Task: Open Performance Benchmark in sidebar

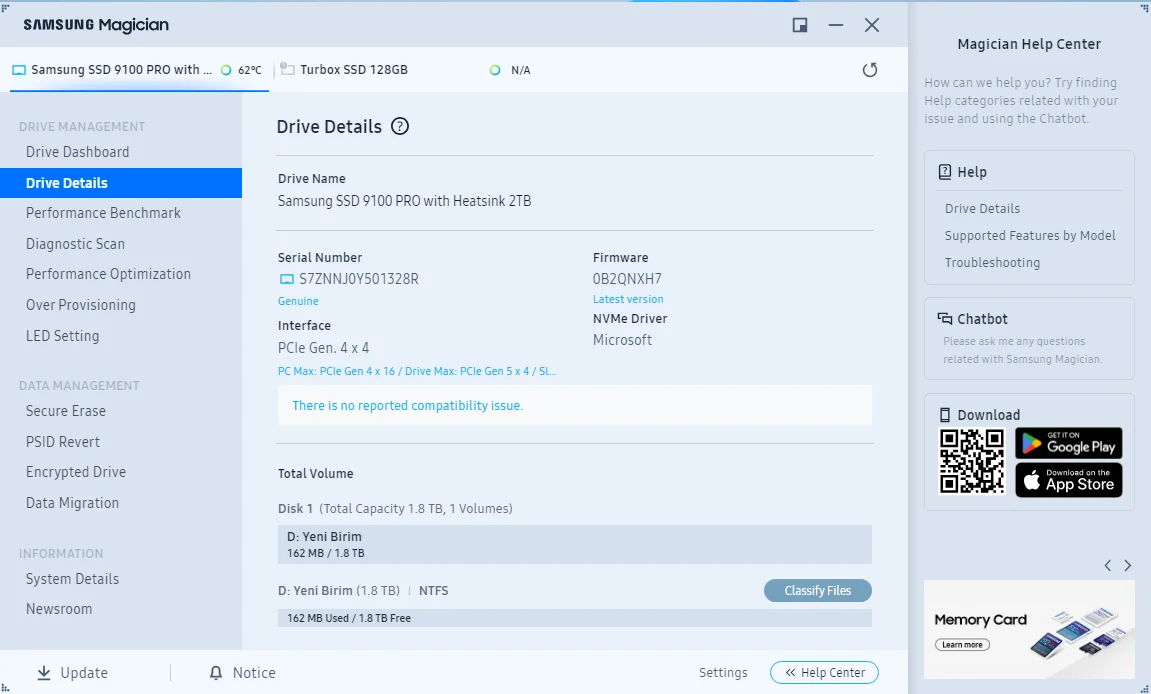Action: point(103,213)
